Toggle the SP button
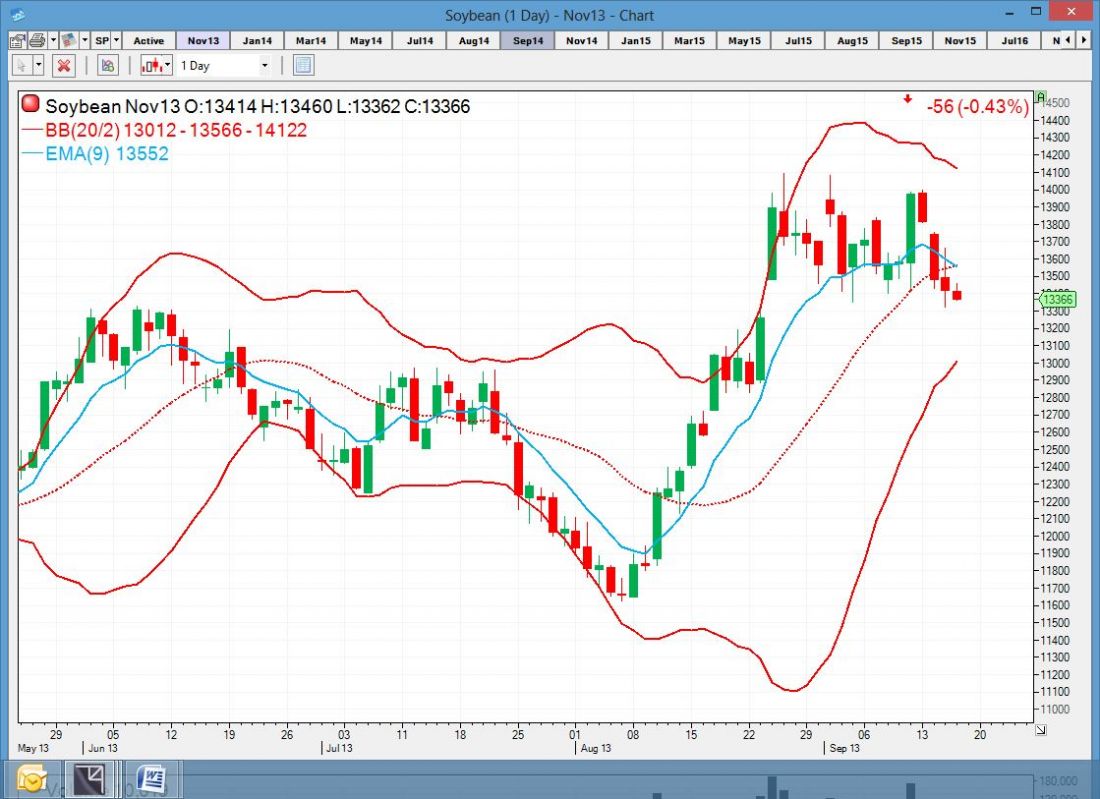Viewport: 1100px width, 799px height. click(x=101, y=40)
